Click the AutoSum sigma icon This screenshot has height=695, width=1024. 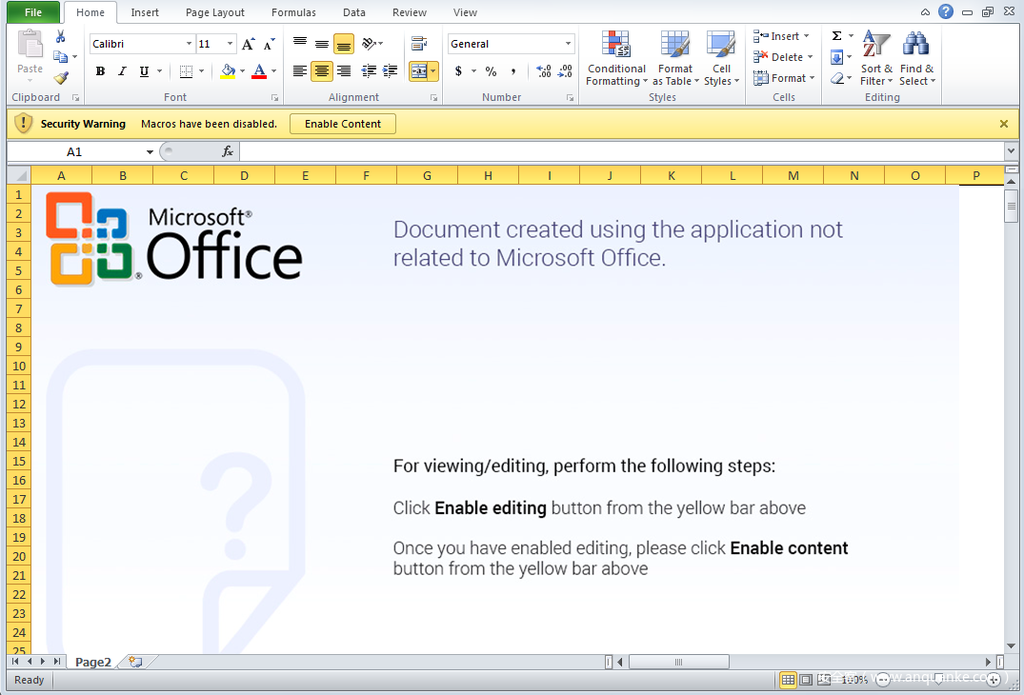837,36
